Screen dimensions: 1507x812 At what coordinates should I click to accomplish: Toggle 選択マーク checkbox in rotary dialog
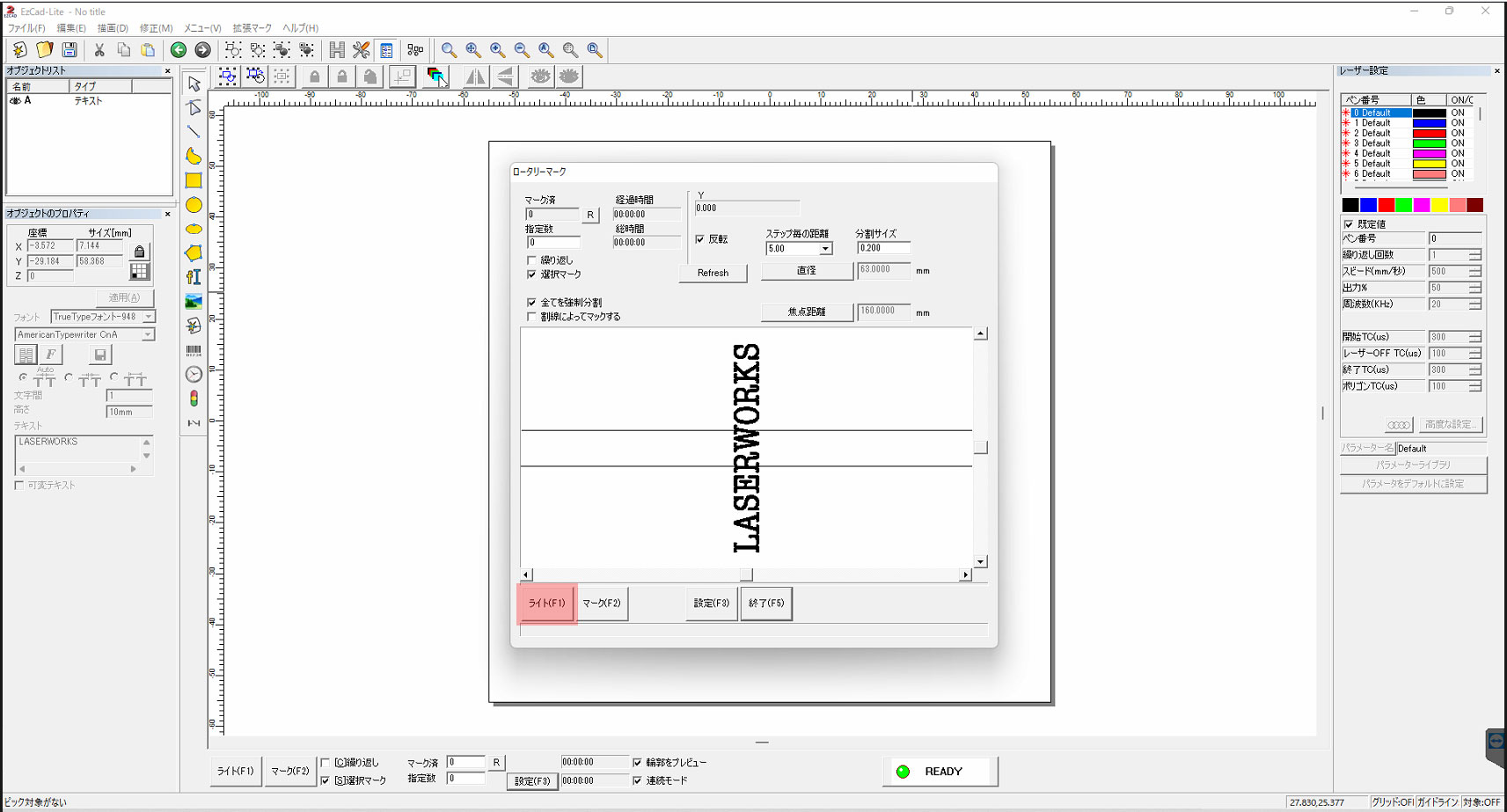531,274
